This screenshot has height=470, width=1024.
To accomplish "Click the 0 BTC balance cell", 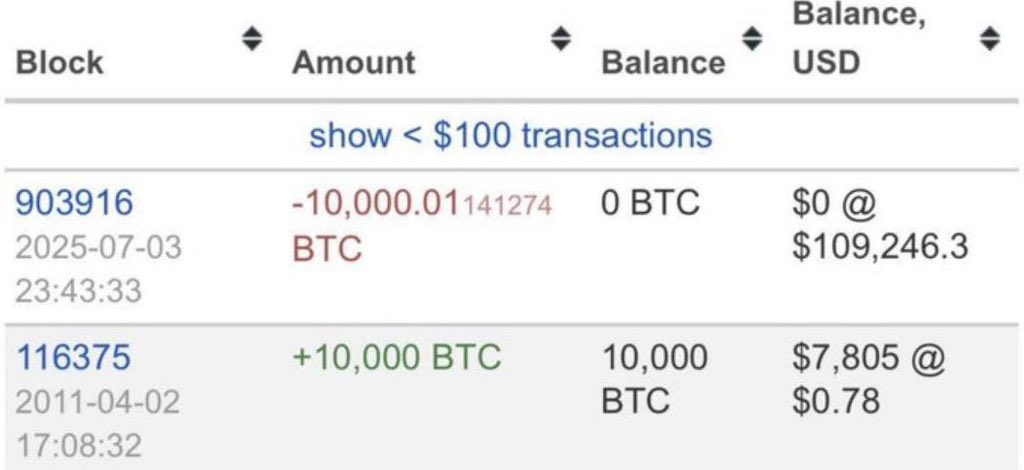I will tap(651, 203).
